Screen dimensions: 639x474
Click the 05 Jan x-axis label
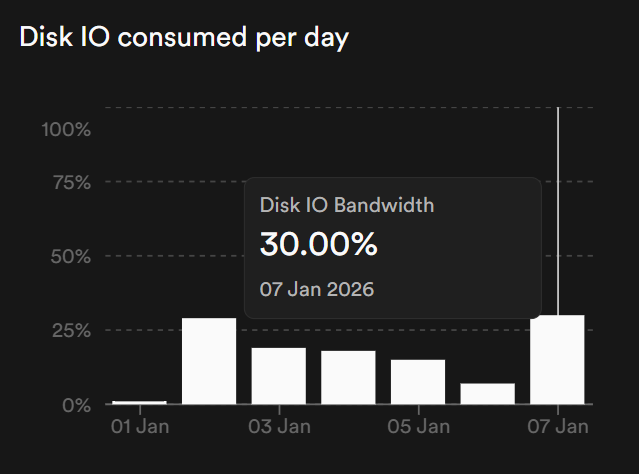[x=418, y=427]
